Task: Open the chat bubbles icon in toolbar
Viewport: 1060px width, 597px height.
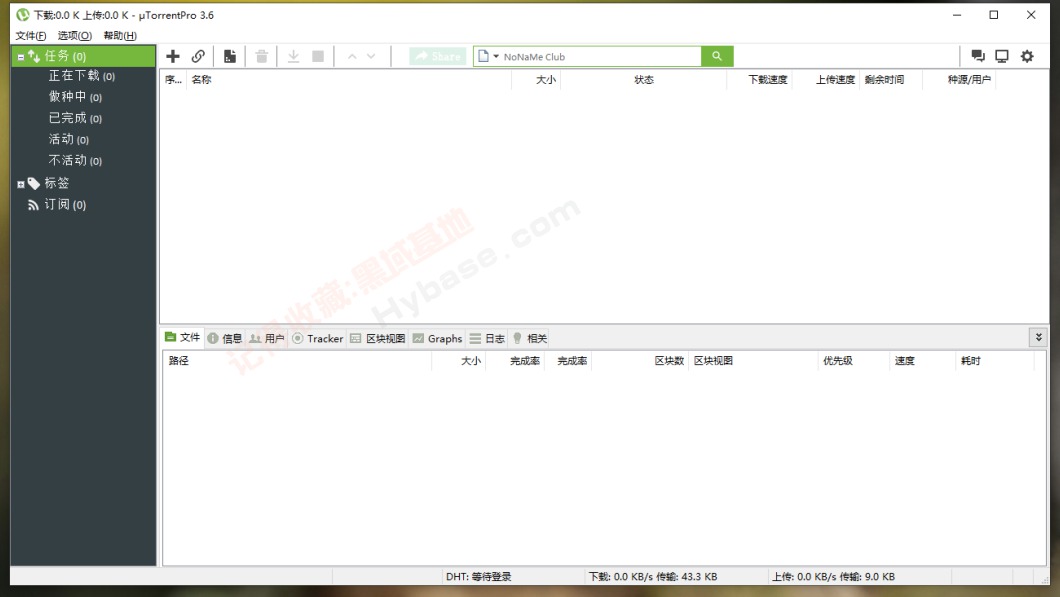Action: [x=978, y=57]
